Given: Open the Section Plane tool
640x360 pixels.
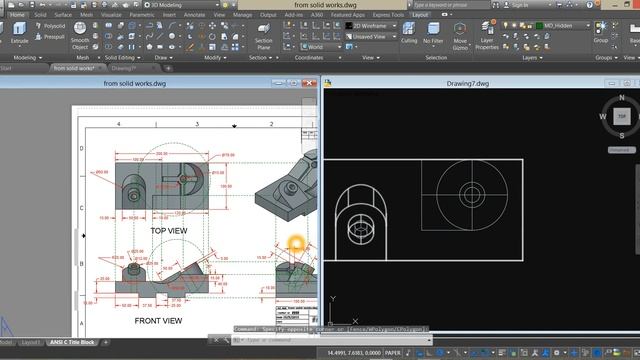Looking at the screenshot, I should (x=264, y=36).
